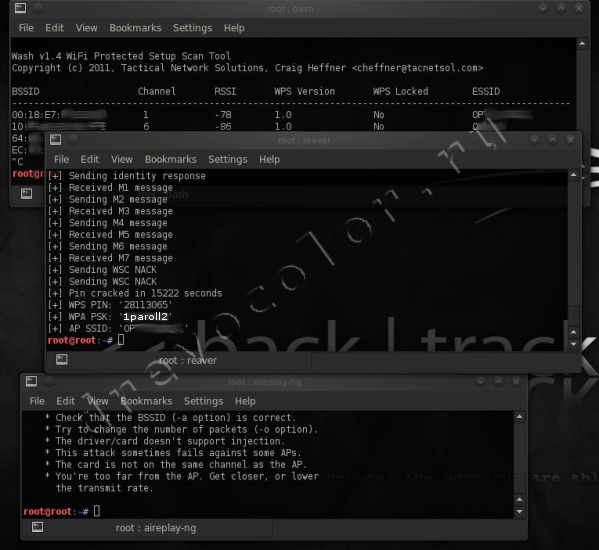Open View menu in aireplay-ng window
The height and width of the screenshot is (550, 599).
(x=97, y=401)
